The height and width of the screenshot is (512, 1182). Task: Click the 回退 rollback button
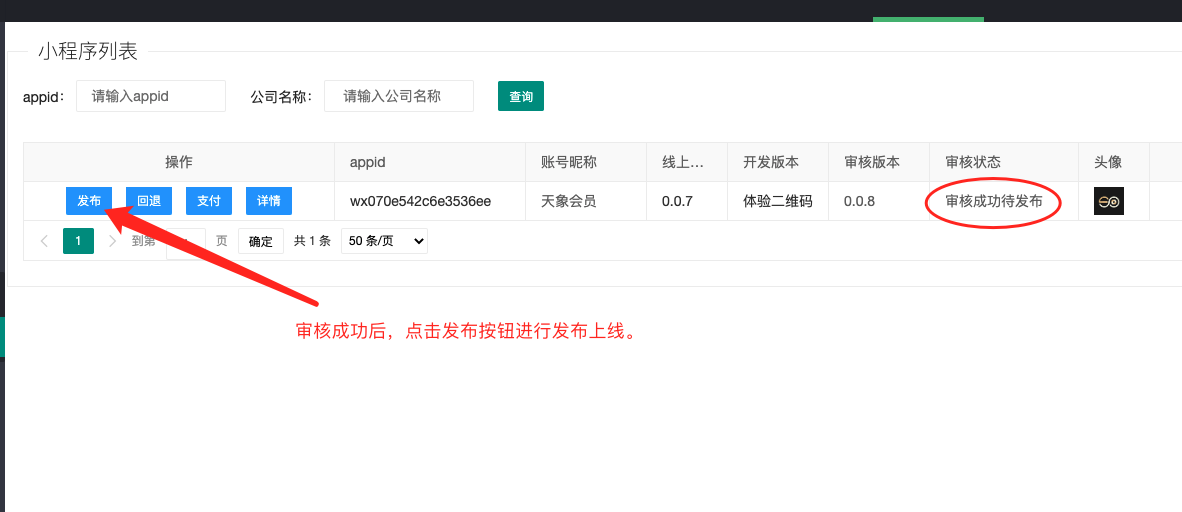(x=149, y=201)
